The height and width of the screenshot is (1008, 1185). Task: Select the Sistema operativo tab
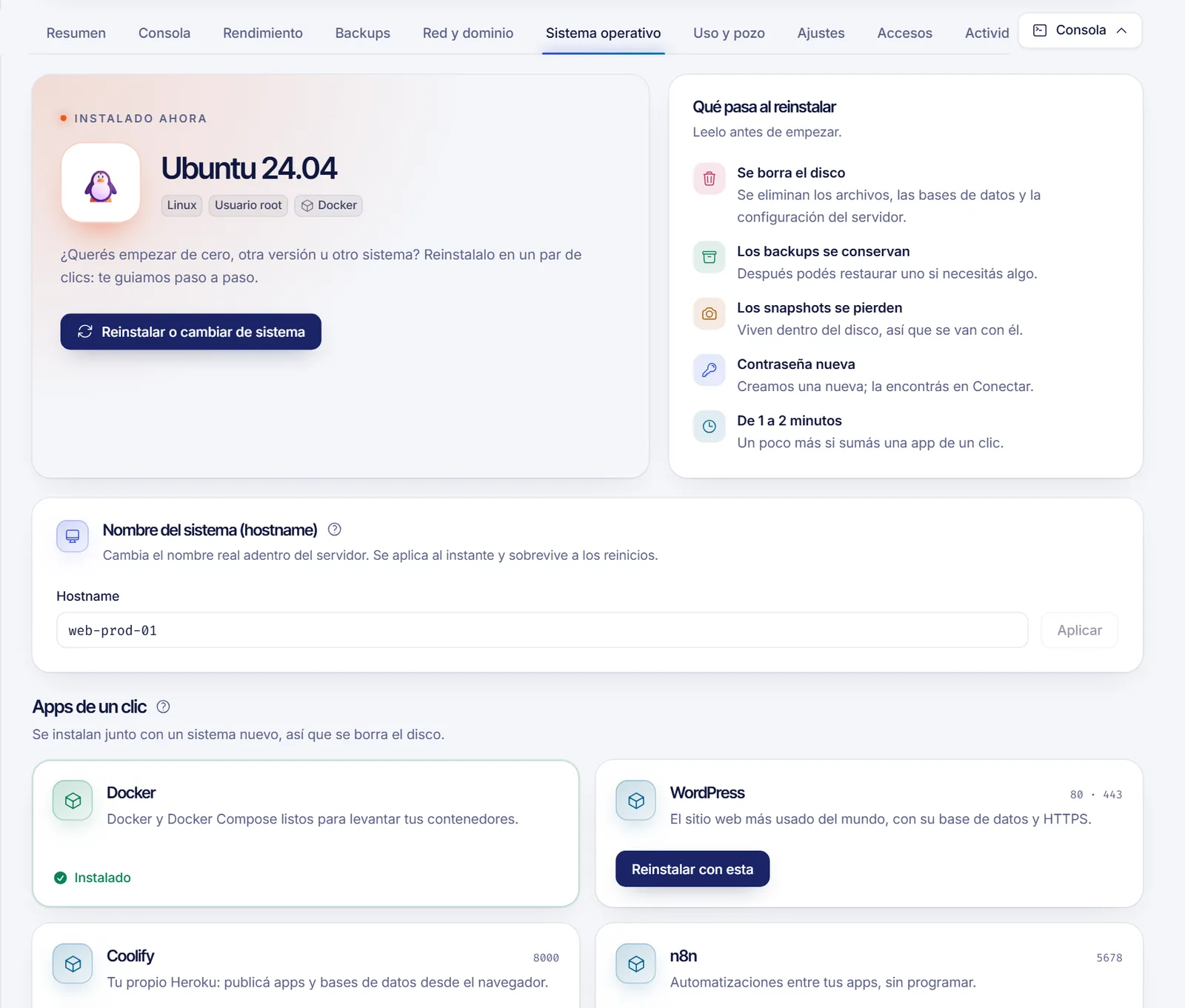coord(604,33)
